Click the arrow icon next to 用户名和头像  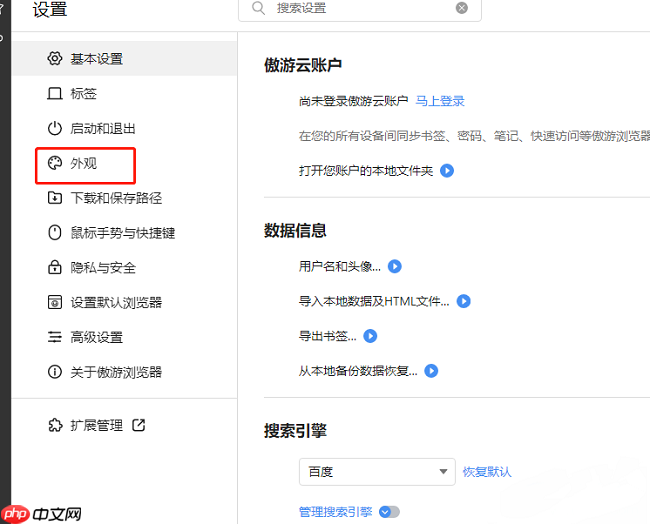pos(395,266)
